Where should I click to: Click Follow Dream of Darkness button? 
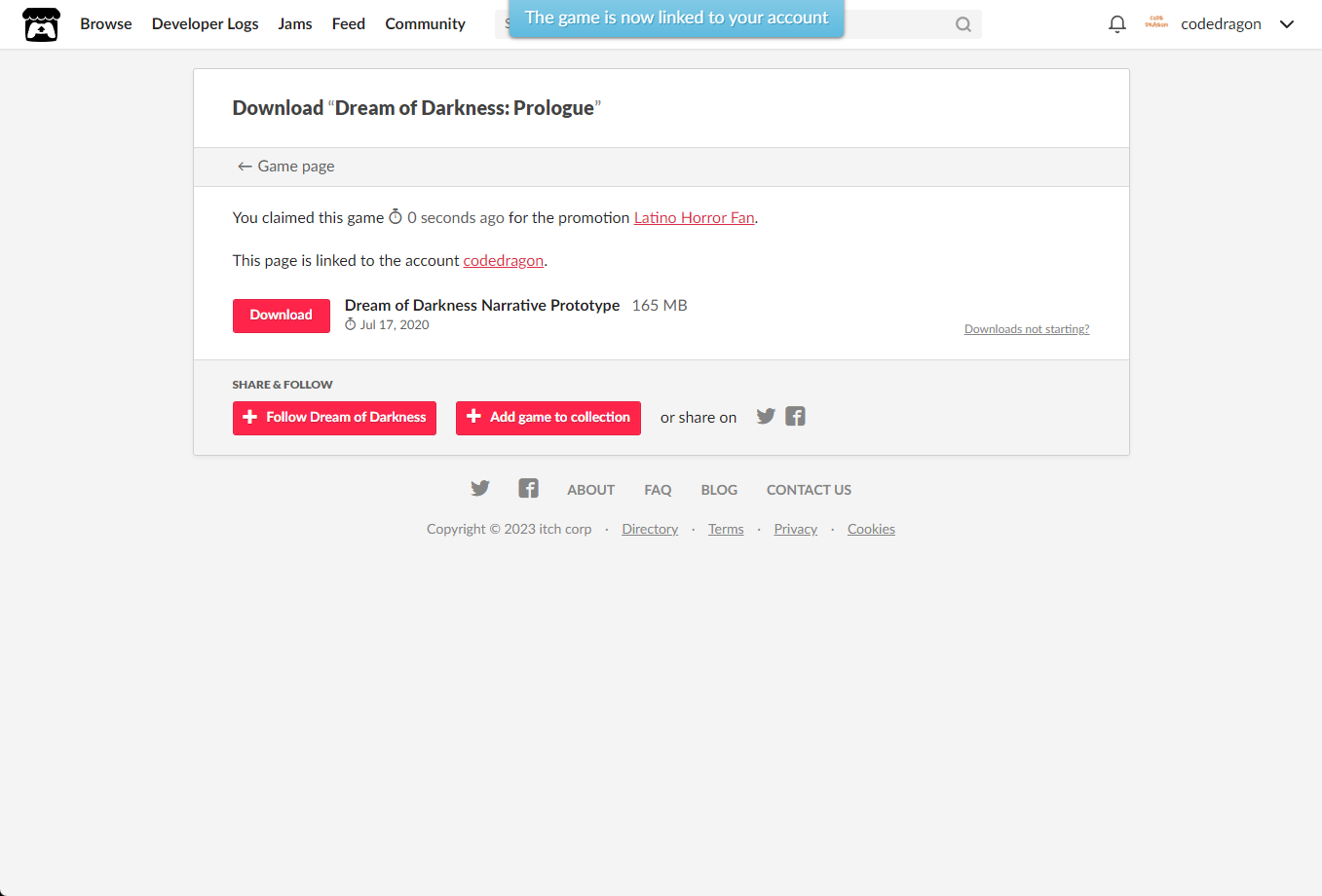(334, 418)
